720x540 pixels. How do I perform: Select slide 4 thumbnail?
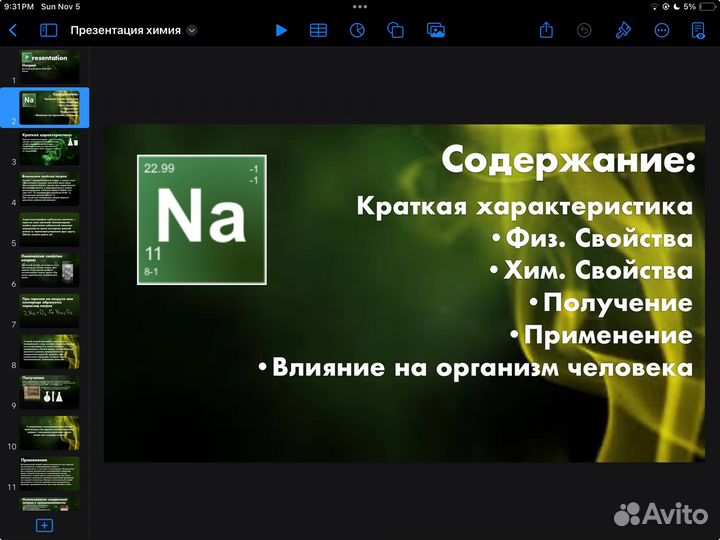click(x=50, y=189)
